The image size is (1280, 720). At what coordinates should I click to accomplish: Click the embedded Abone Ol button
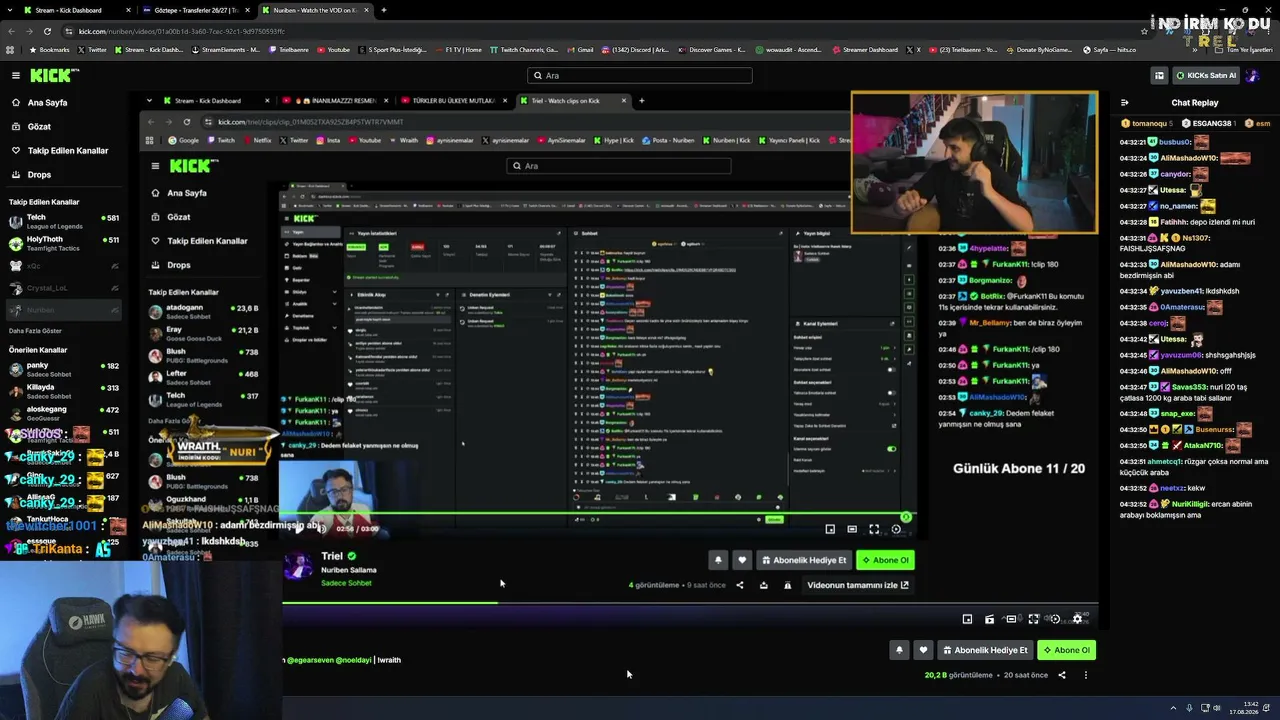coord(886,560)
